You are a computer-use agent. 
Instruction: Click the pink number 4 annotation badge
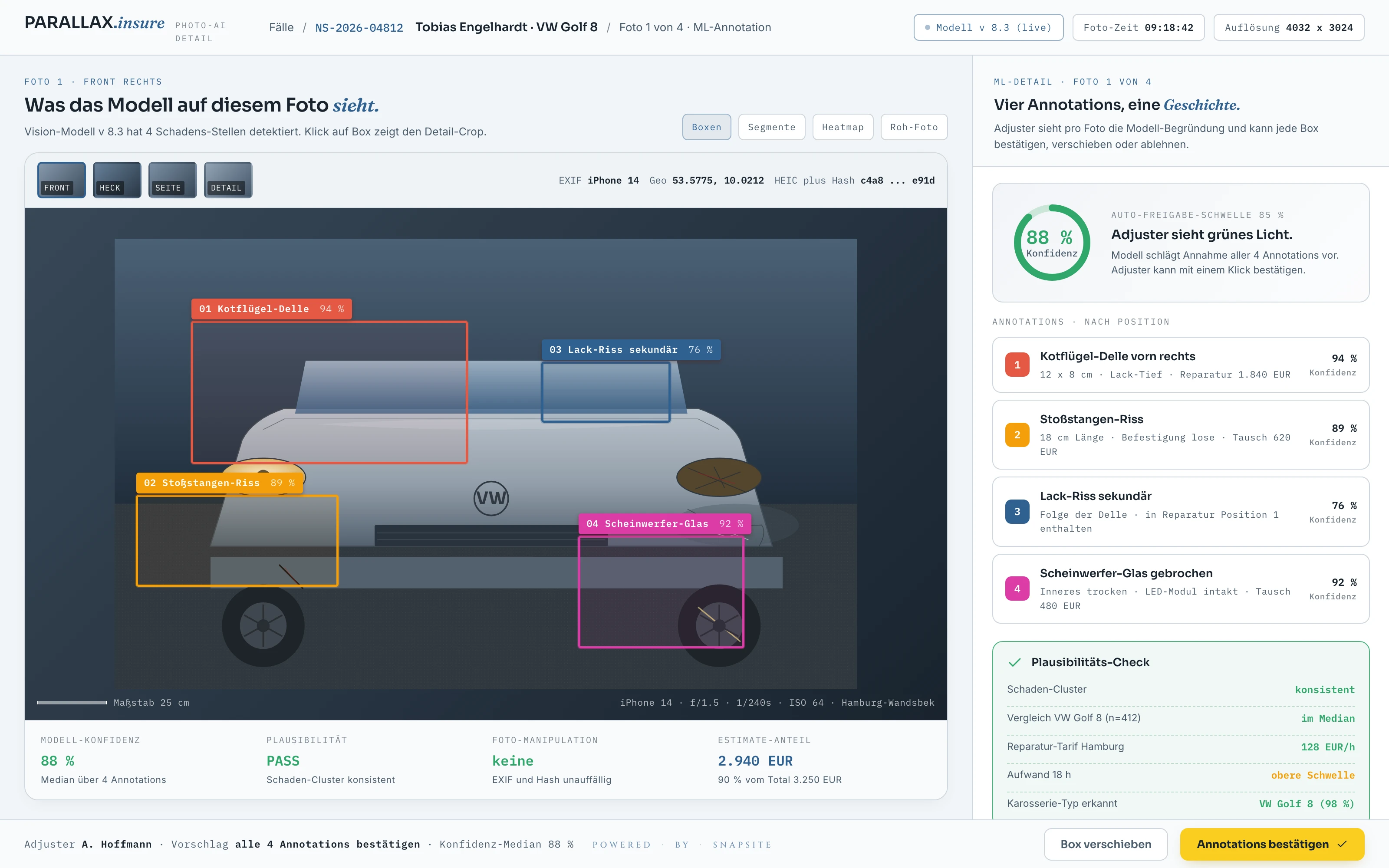(x=1017, y=589)
